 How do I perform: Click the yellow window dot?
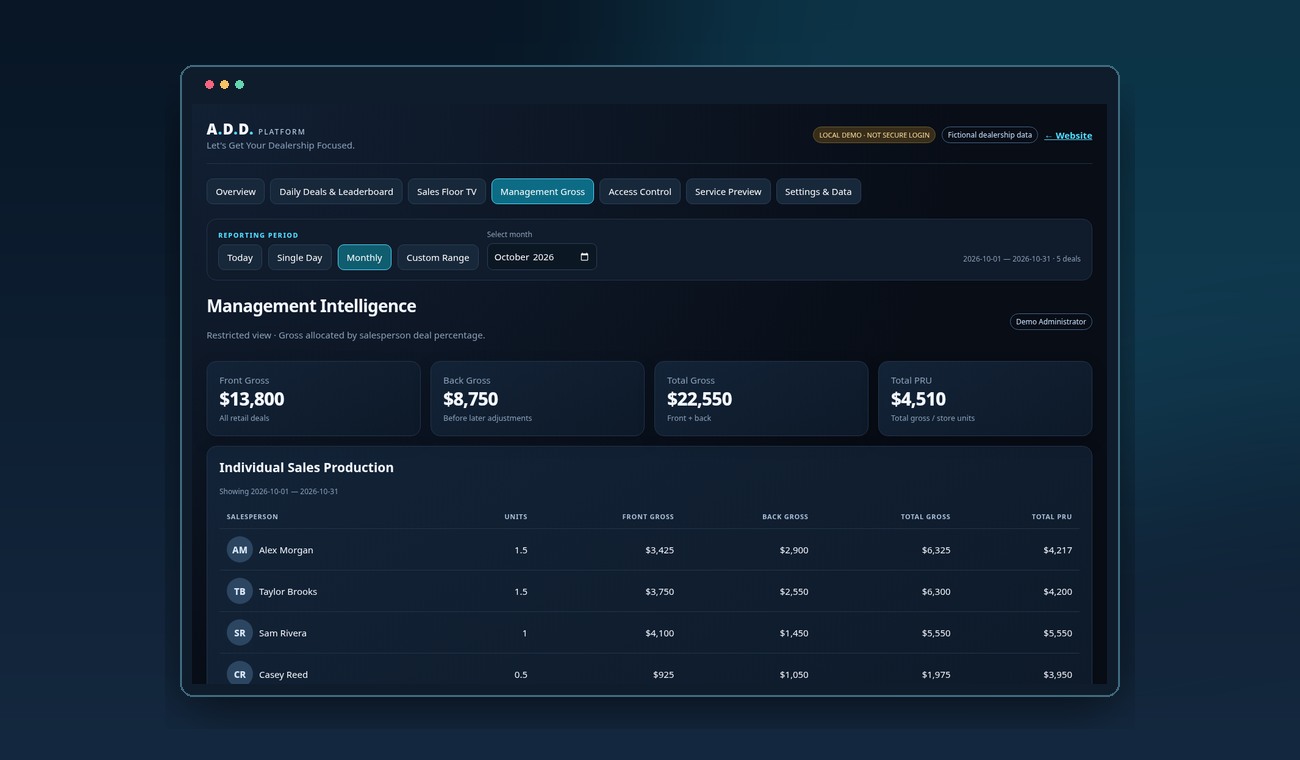point(224,85)
